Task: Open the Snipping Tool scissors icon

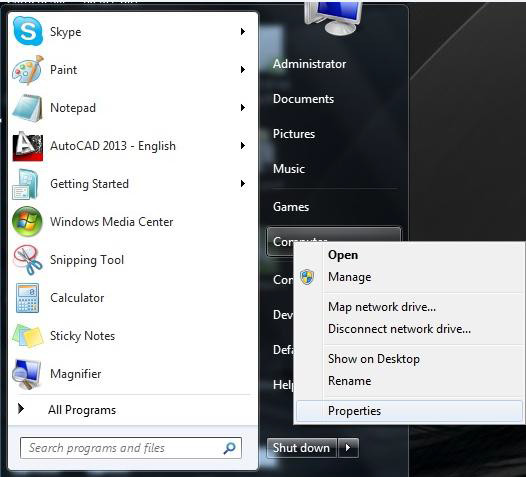Action: (x=28, y=260)
